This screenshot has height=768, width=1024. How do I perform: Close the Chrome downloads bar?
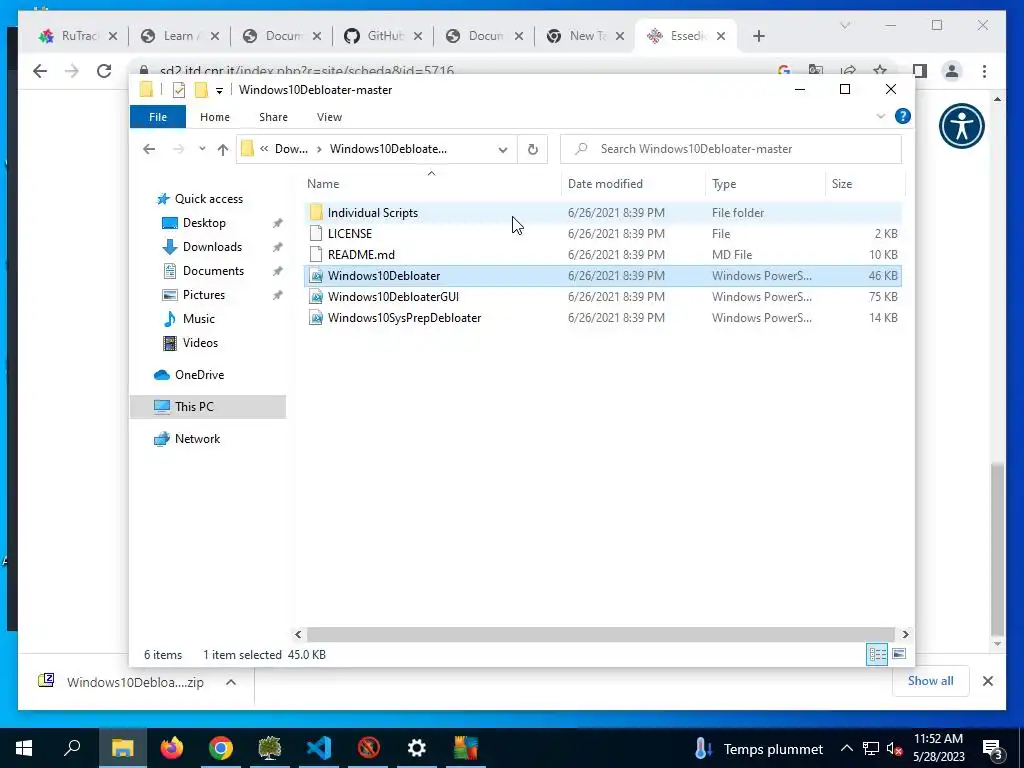[987, 681]
